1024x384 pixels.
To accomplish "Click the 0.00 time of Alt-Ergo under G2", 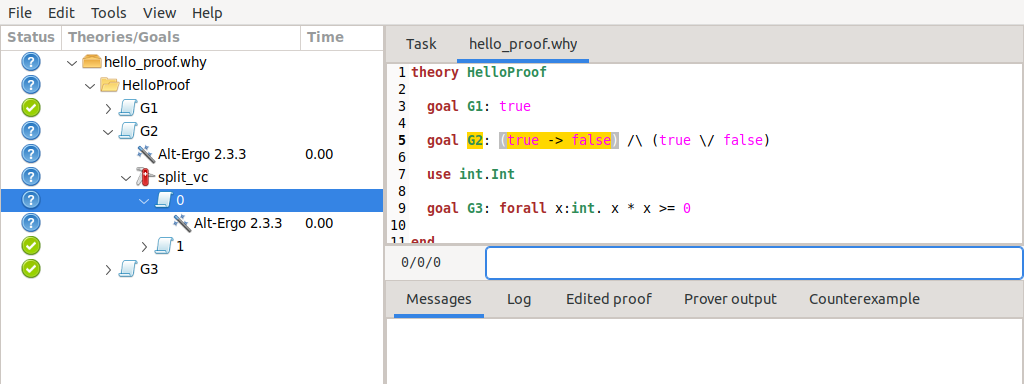I will pos(319,154).
